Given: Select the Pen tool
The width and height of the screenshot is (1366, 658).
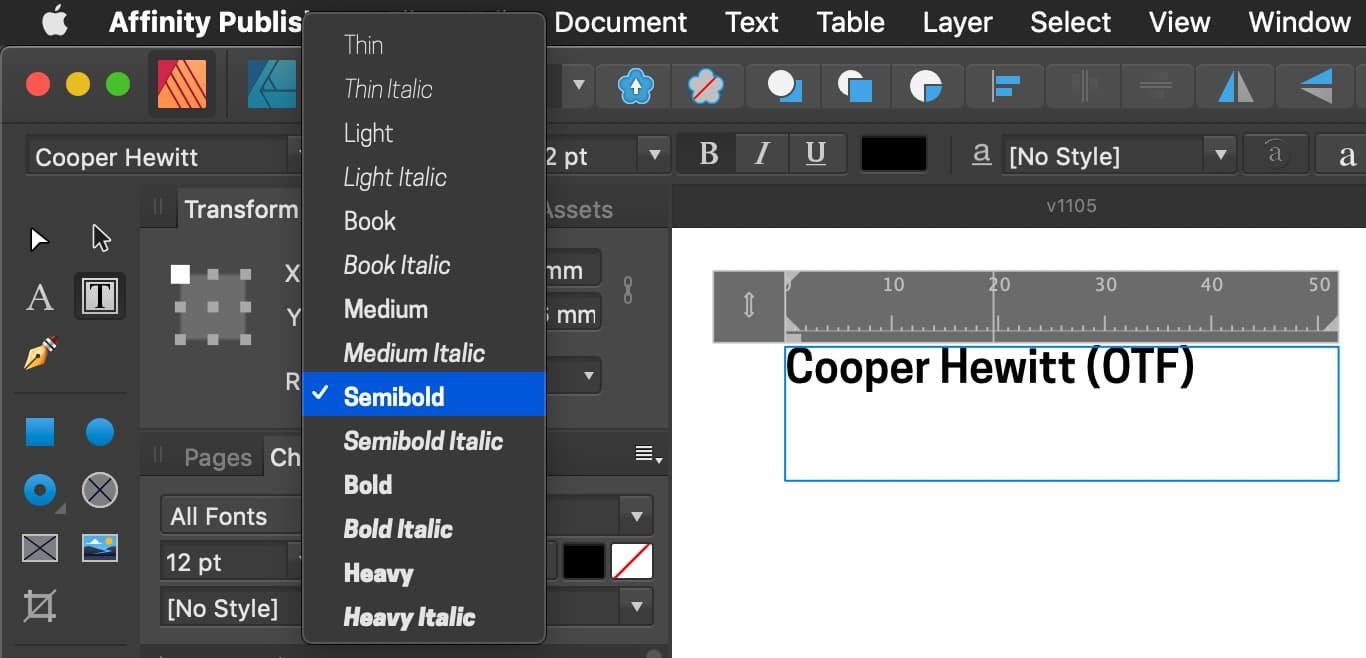Looking at the screenshot, I should pyautogui.click(x=40, y=352).
